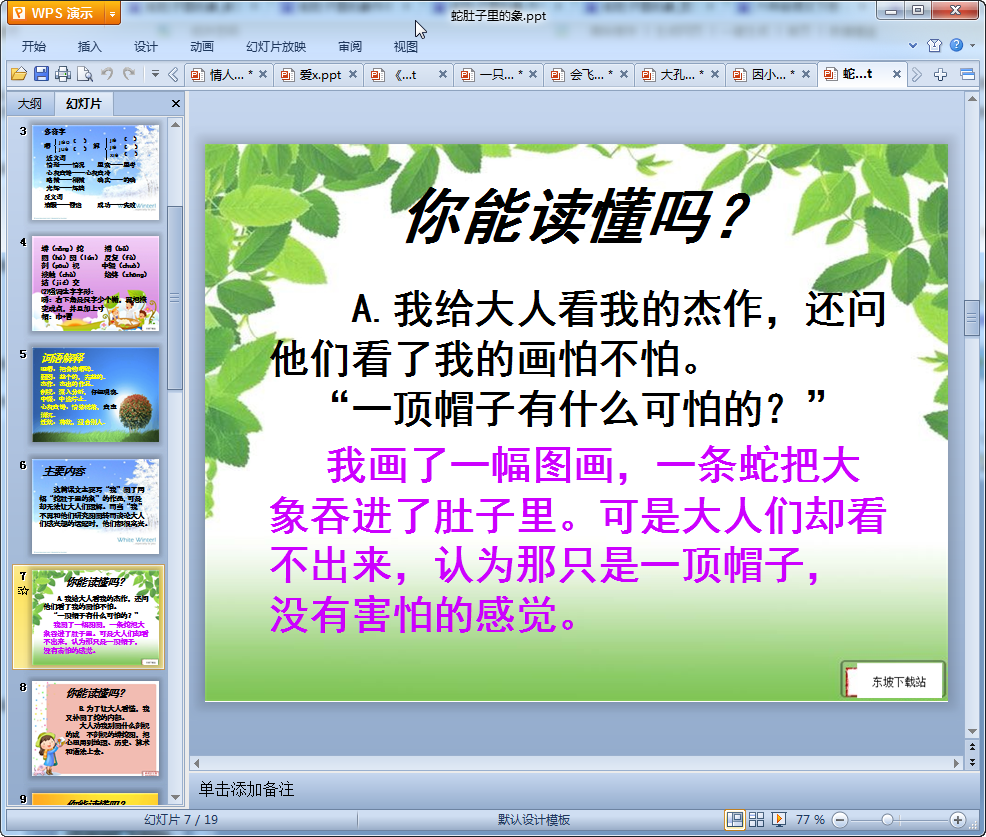Print the document using the printer icon
Image resolution: width=986 pixels, height=837 pixels.
coord(63,74)
